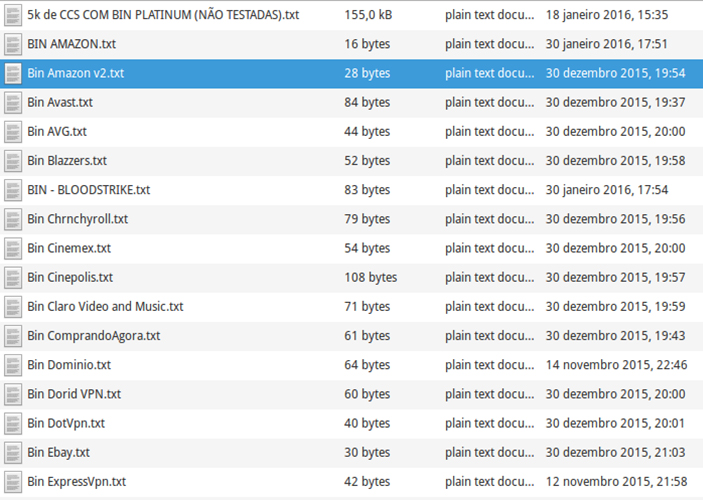Select Bin Claro Video and Music.txt
The image size is (703, 500).
pyautogui.click(x=105, y=306)
